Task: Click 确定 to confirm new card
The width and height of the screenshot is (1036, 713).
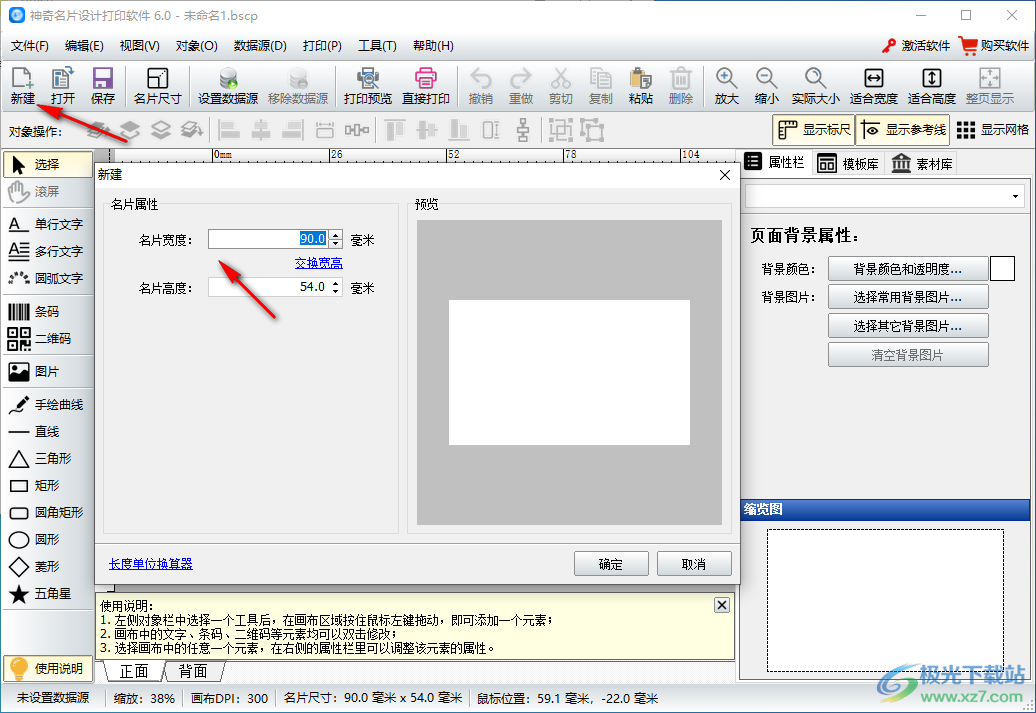Action: click(x=610, y=564)
